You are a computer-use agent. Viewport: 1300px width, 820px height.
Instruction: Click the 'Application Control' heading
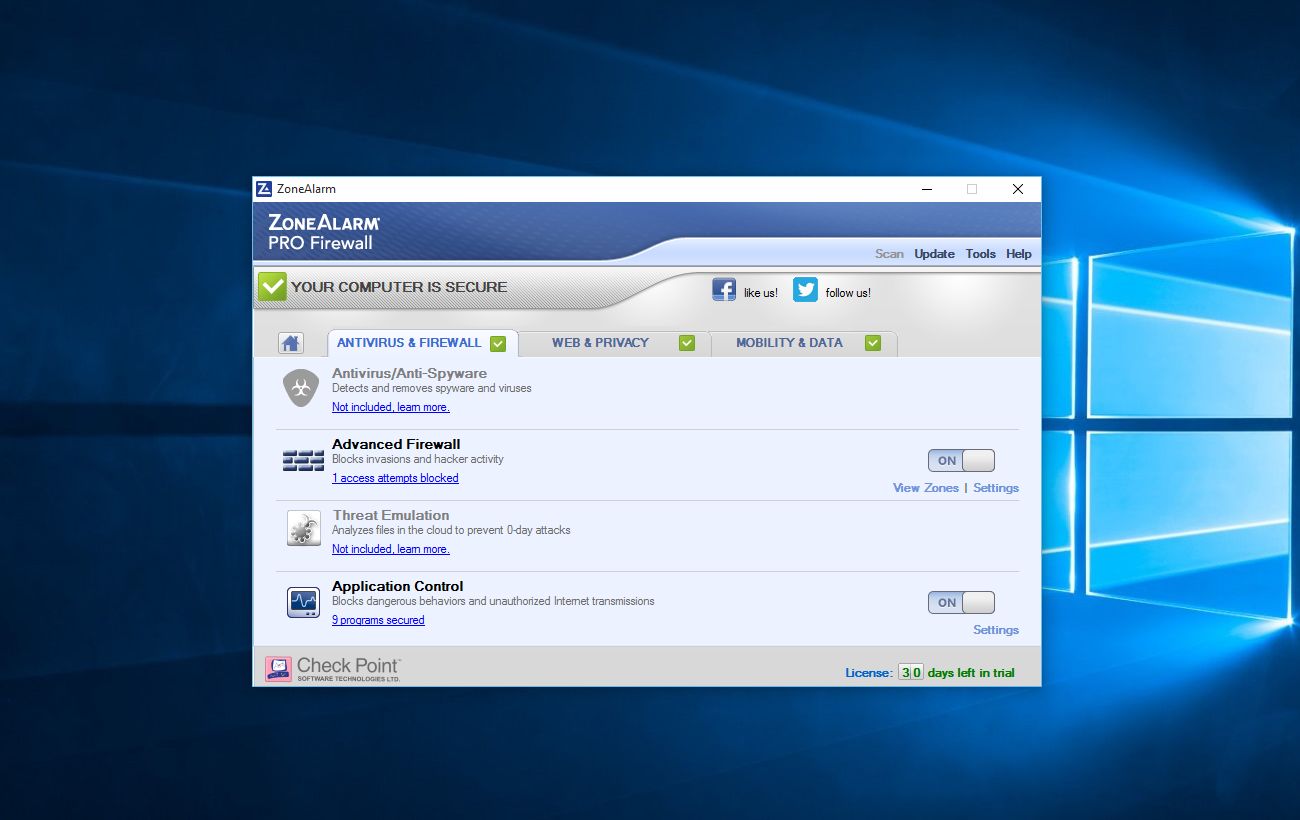pos(398,586)
